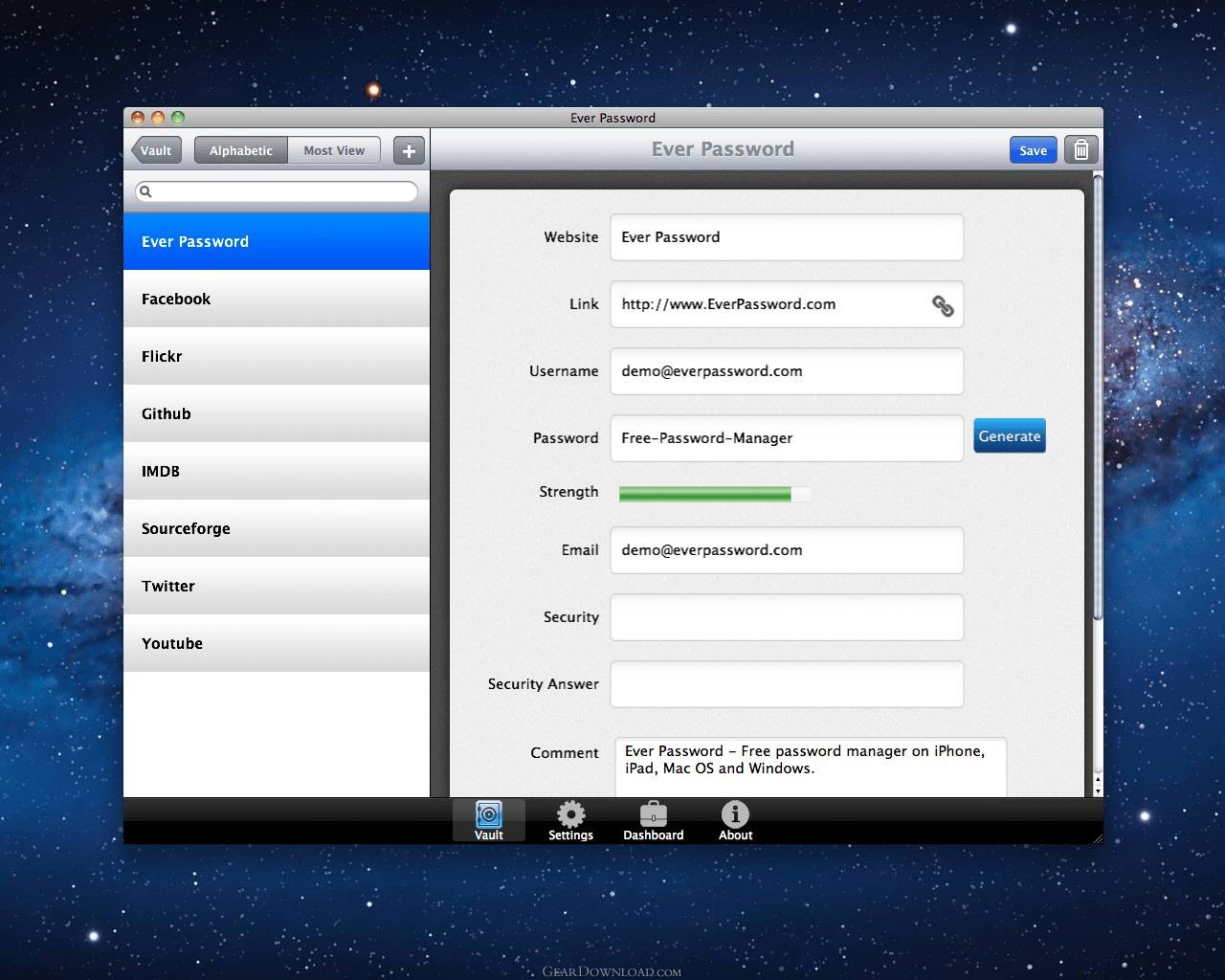The image size is (1225, 980).
Task: Select the IMDB list entry
Action: coord(277,471)
